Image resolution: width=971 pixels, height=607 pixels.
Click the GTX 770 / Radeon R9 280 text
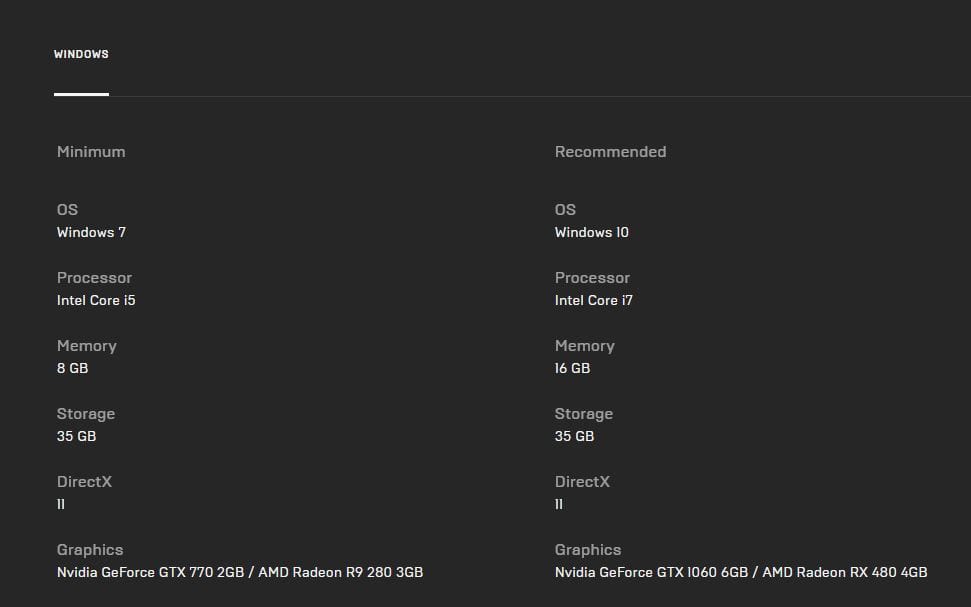pos(240,572)
